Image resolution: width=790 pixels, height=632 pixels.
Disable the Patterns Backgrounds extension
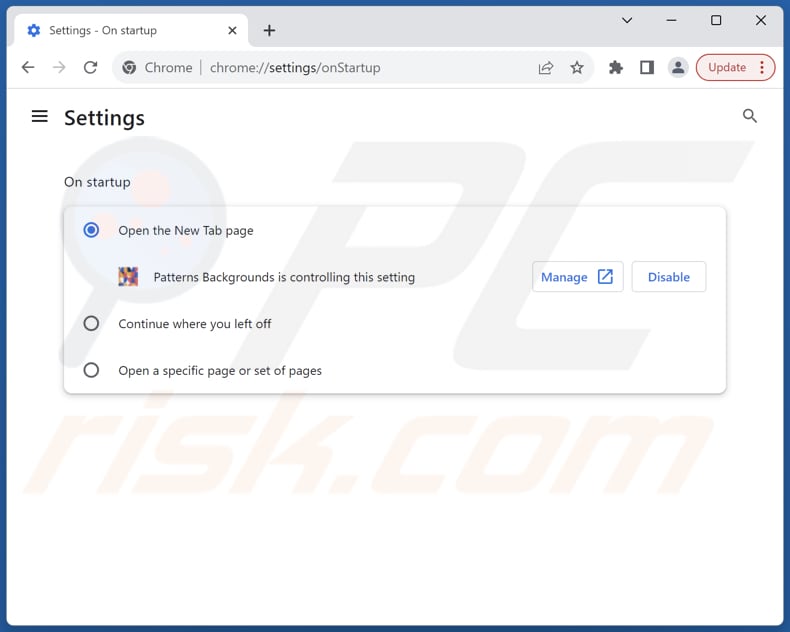pyautogui.click(x=669, y=277)
